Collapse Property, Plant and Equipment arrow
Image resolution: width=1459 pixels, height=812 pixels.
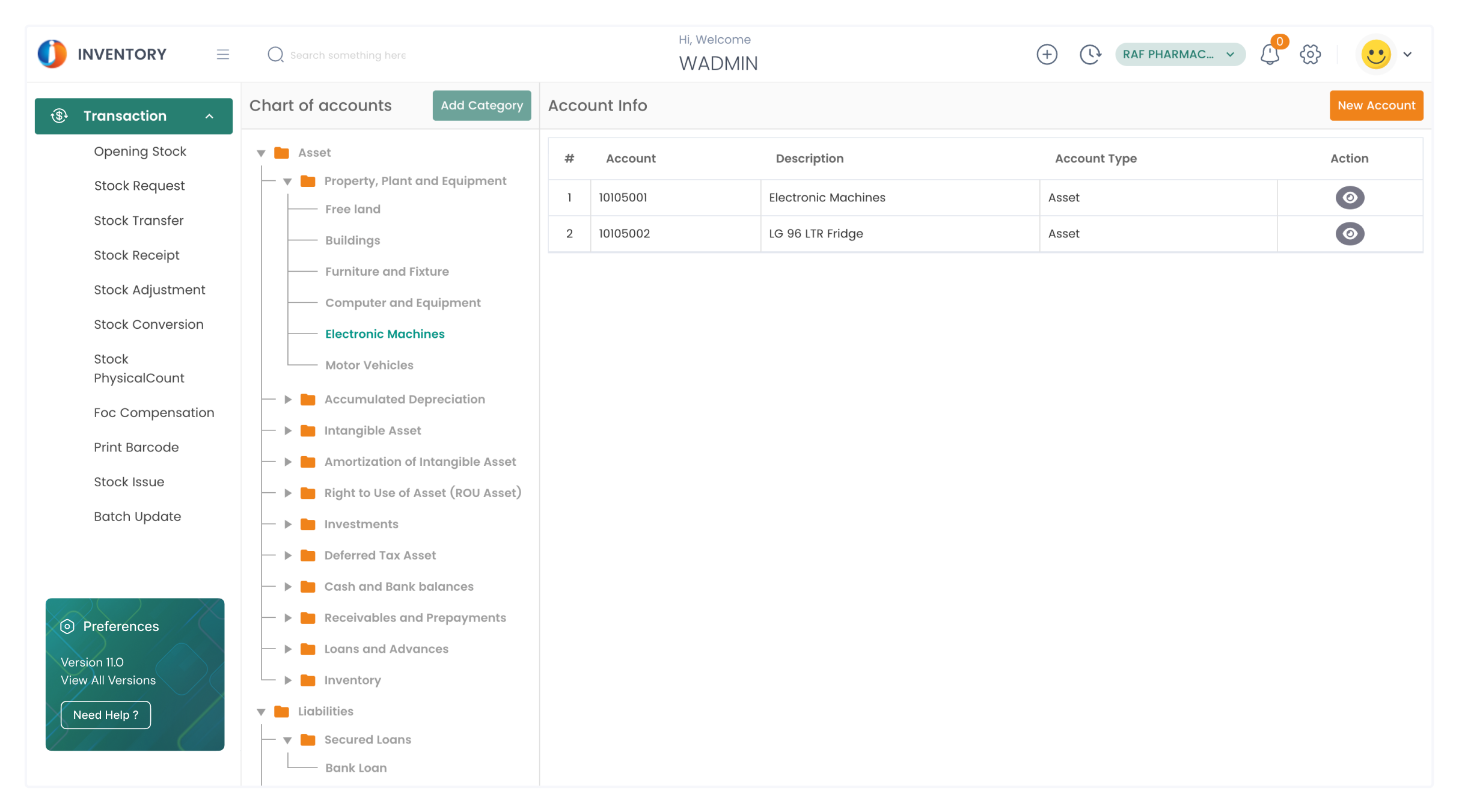click(x=287, y=182)
